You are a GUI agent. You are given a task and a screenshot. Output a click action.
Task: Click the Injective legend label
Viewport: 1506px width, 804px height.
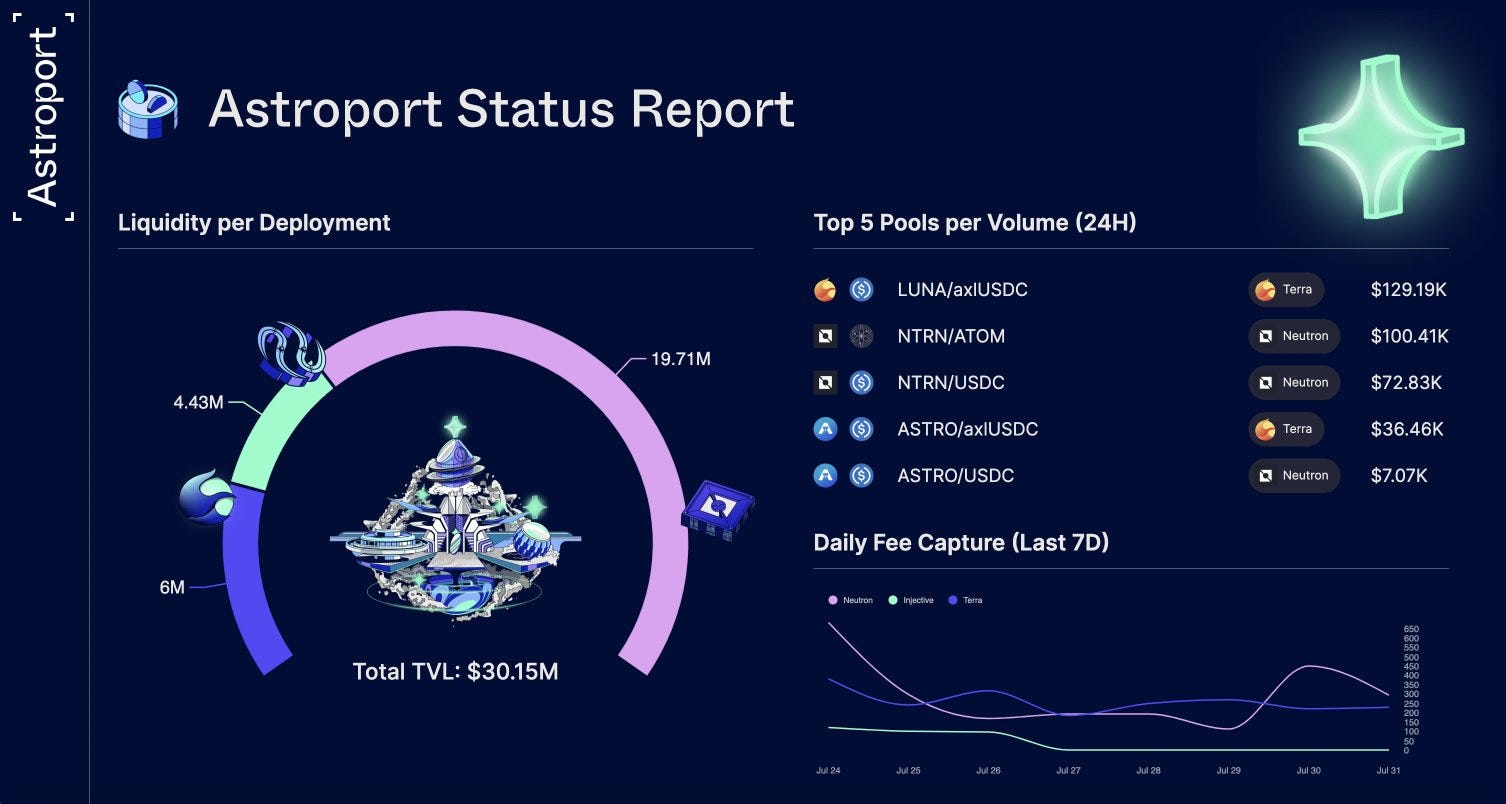tap(918, 600)
